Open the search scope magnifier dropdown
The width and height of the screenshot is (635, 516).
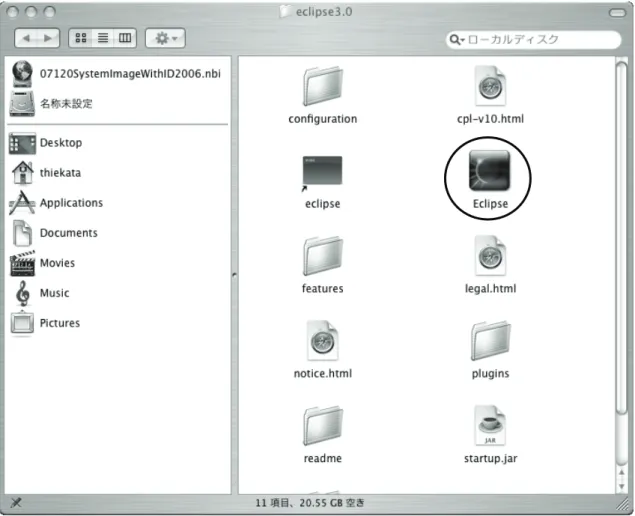(x=456, y=40)
